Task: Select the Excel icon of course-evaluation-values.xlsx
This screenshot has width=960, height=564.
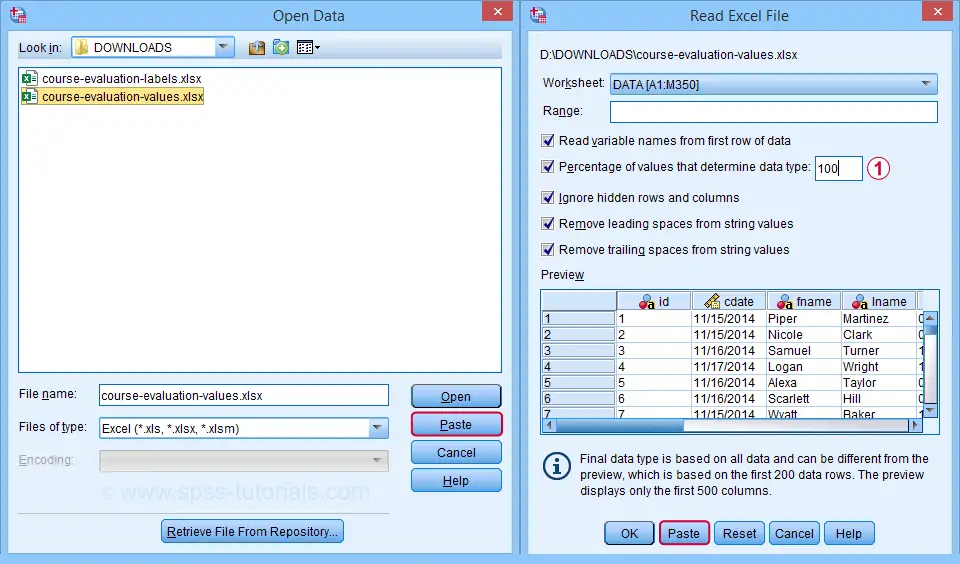Action: 29,97
